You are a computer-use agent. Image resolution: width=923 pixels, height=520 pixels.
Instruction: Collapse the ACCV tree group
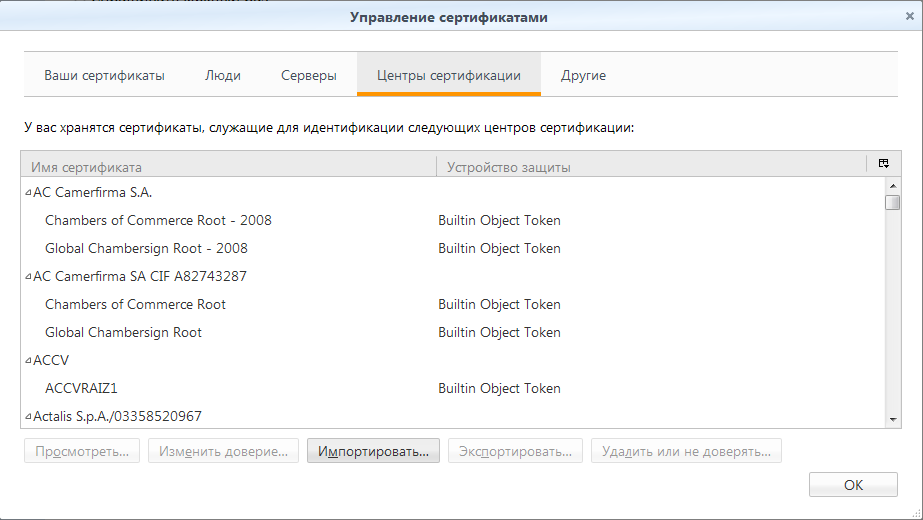(28, 361)
